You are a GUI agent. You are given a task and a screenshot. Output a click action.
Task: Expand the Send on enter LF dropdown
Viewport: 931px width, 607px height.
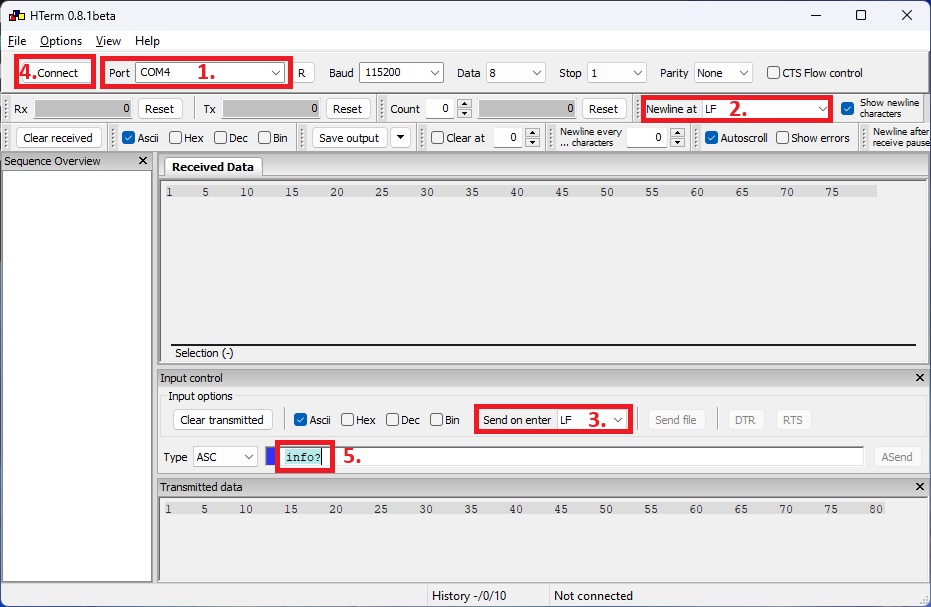pos(619,420)
